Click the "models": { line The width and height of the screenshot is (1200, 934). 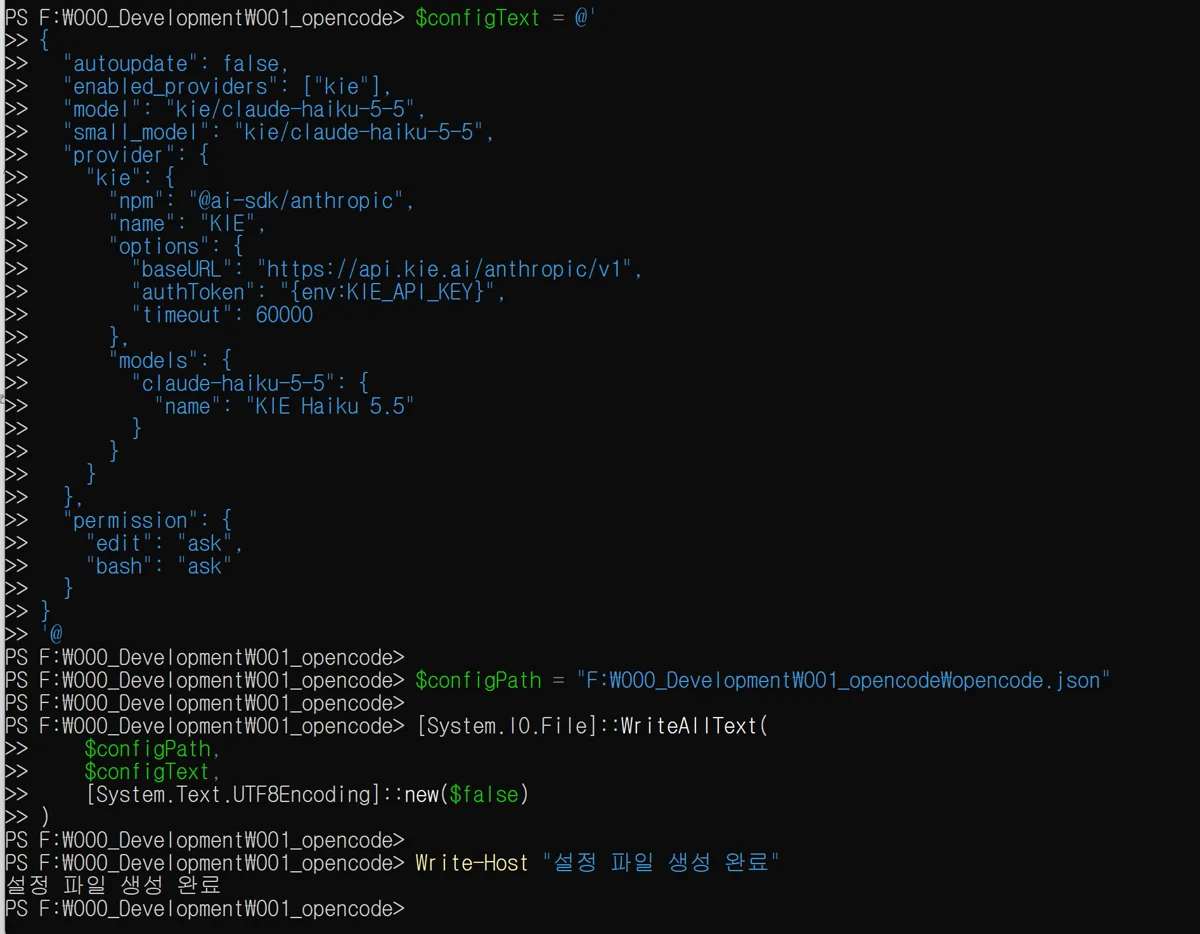pos(170,360)
